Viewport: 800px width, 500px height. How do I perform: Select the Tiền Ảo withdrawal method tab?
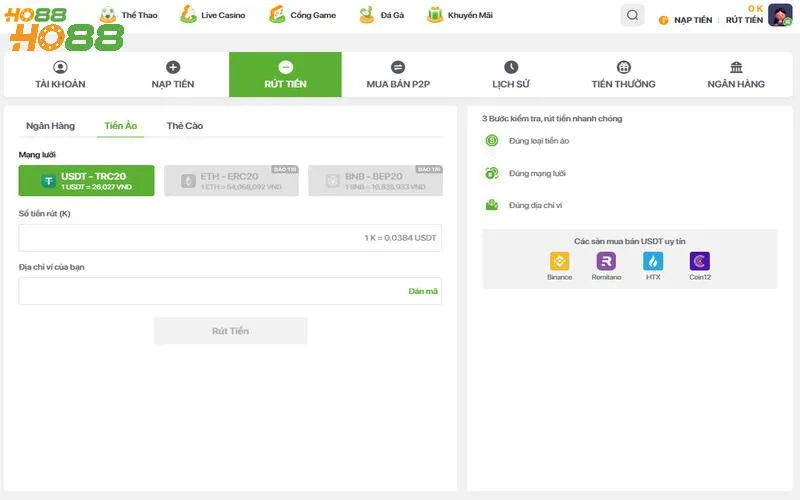click(x=120, y=126)
